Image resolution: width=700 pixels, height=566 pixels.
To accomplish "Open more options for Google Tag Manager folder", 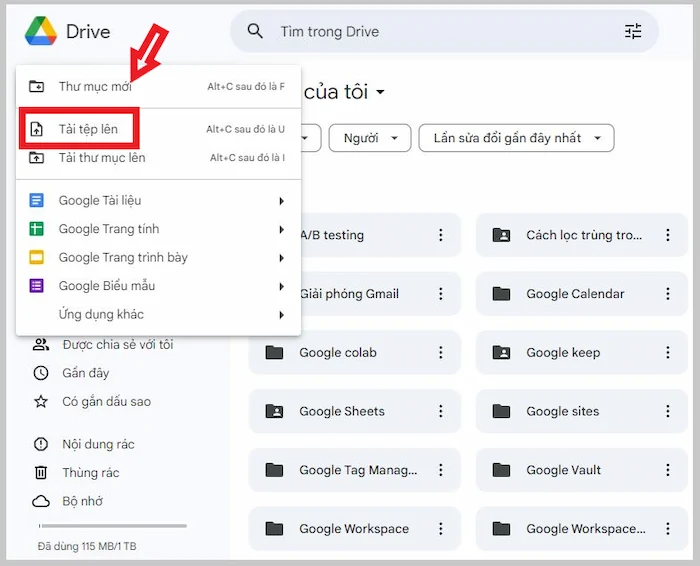I will pos(441,470).
